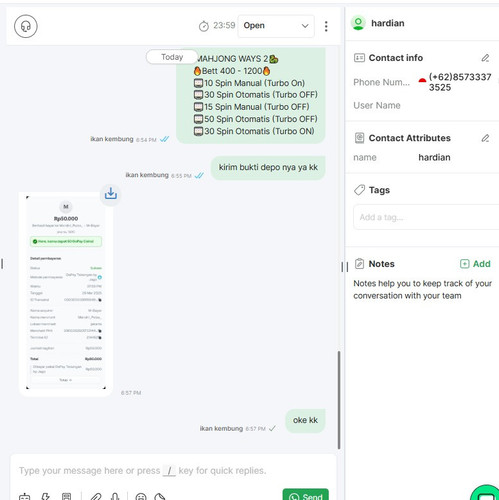Click the chat area scrollbar
499x500 pixels.
(x=339, y=400)
